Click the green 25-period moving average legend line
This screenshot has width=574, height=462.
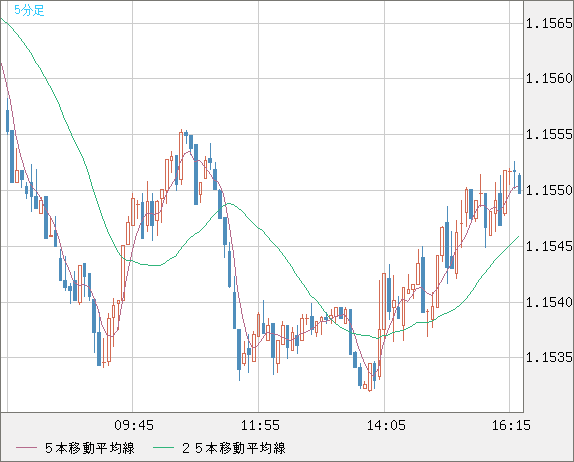click(163, 448)
